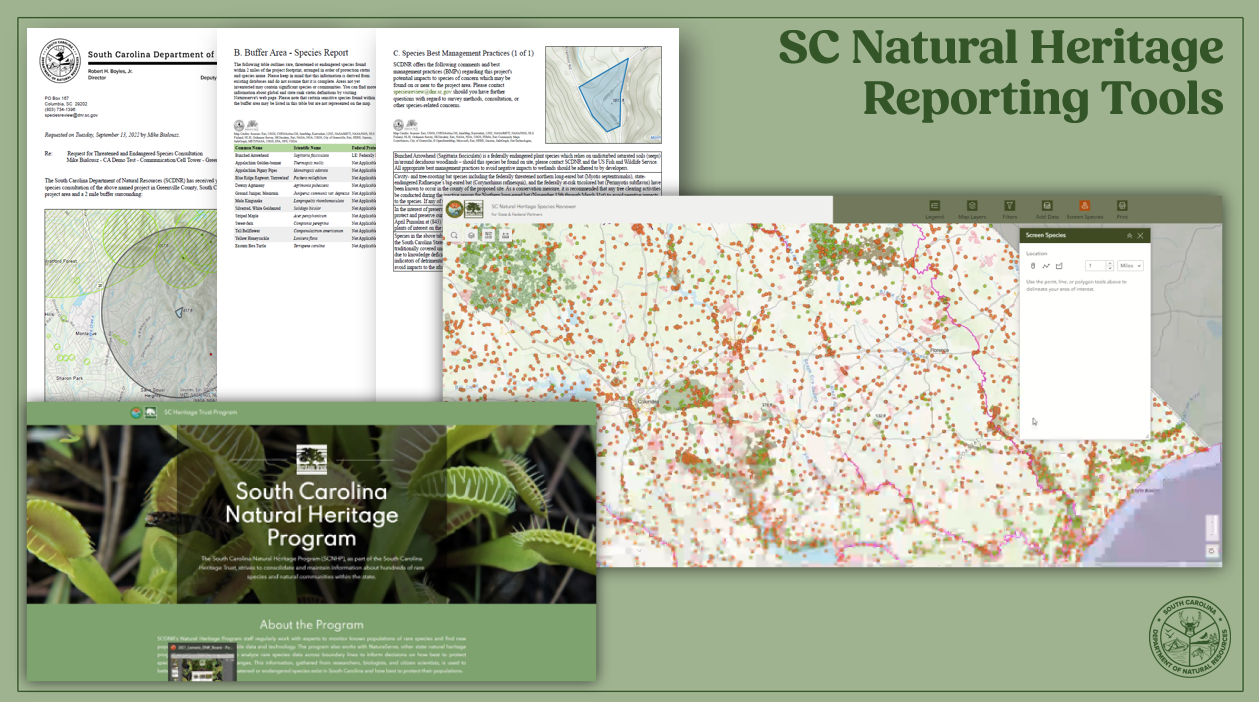Click the 'Scientific Name' table column header
Screen dimensions: 1259x702
coord(307,148)
